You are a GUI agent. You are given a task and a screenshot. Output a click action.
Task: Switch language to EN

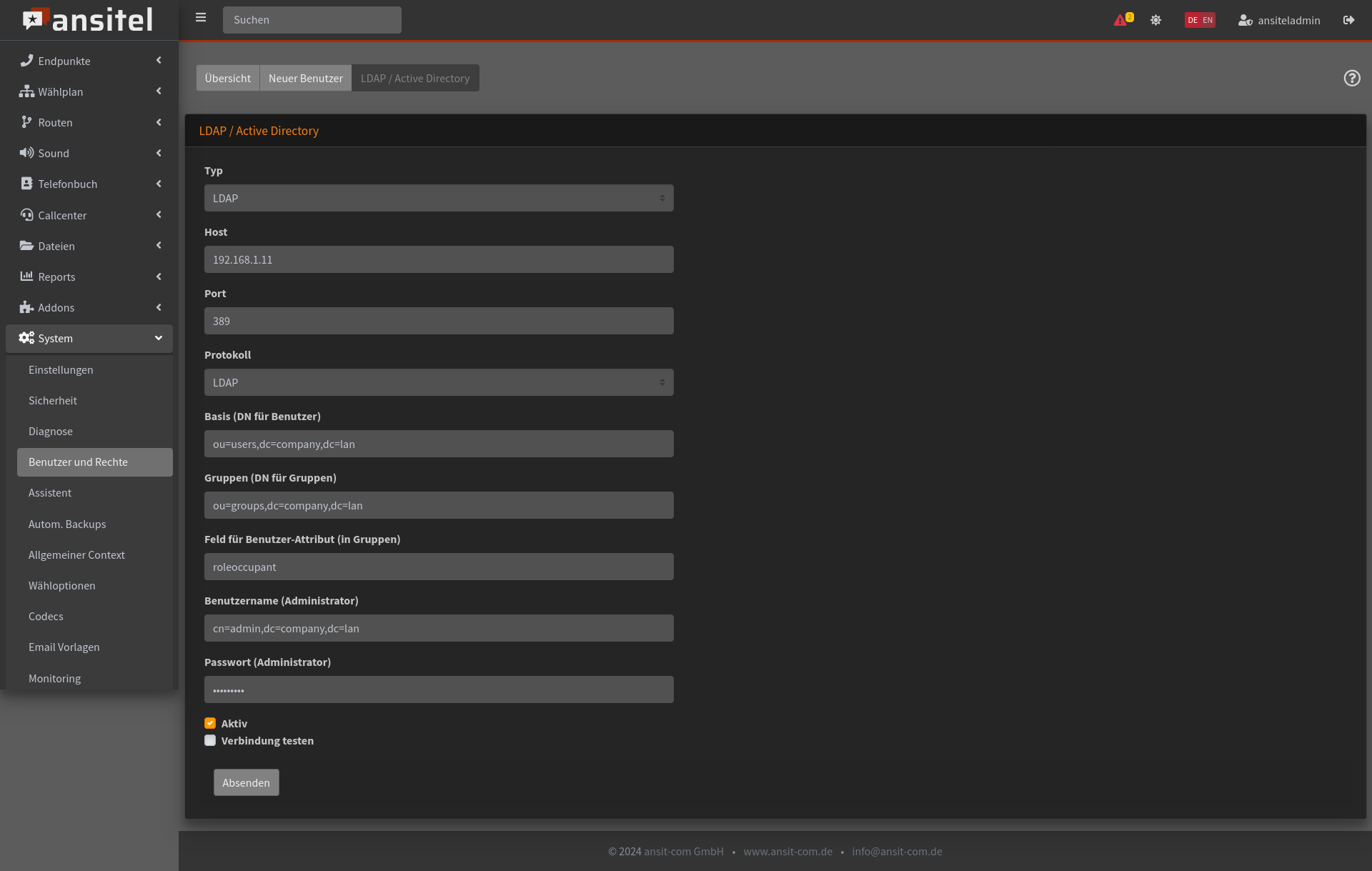(1208, 20)
